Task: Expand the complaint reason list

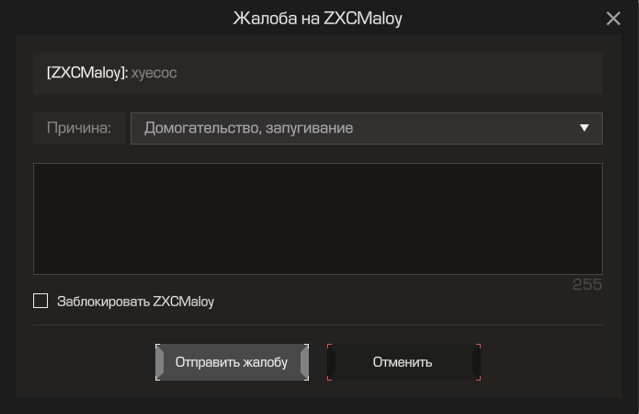Action: (x=366, y=128)
